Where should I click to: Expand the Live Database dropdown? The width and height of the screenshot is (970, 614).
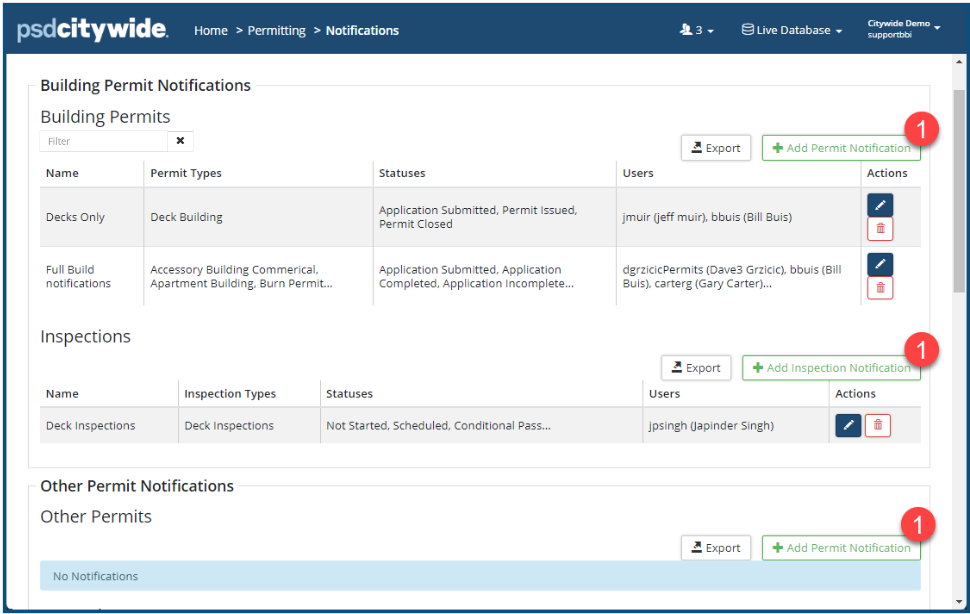792,30
